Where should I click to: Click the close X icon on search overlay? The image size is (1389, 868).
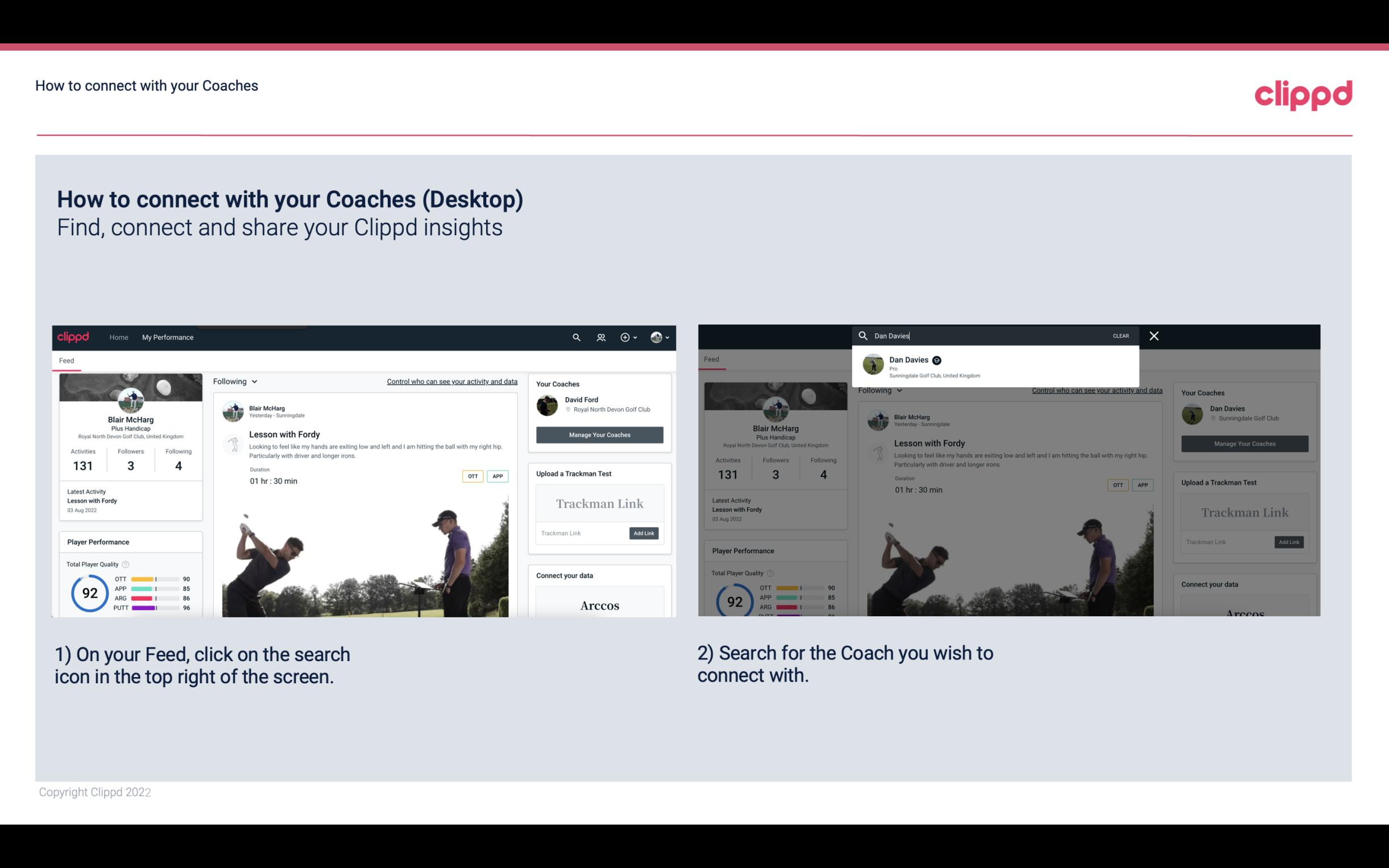coord(1154,335)
